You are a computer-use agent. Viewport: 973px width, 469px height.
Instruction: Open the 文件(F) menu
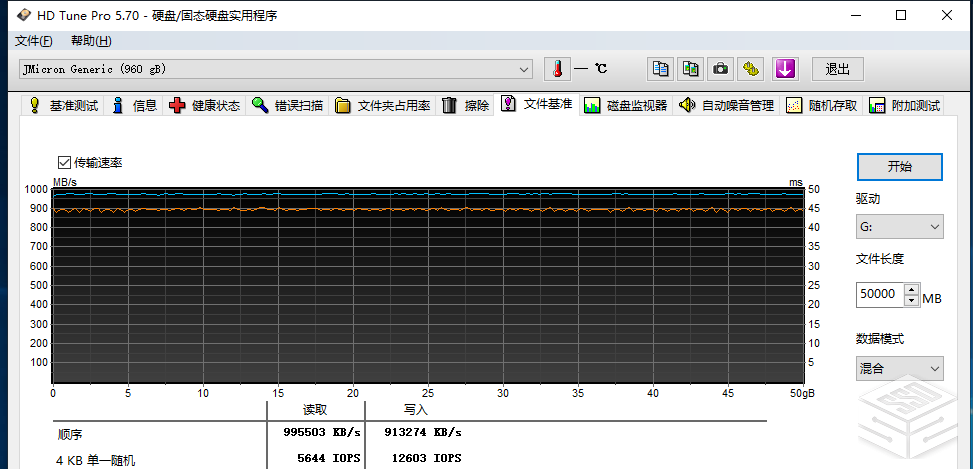click(x=34, y=41)
